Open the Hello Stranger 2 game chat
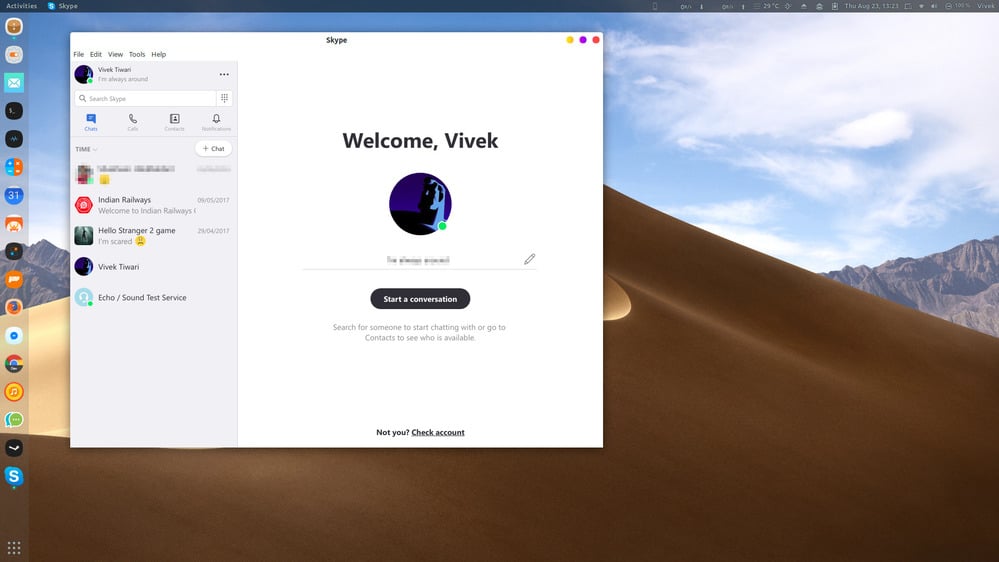 tap(153, 236)
